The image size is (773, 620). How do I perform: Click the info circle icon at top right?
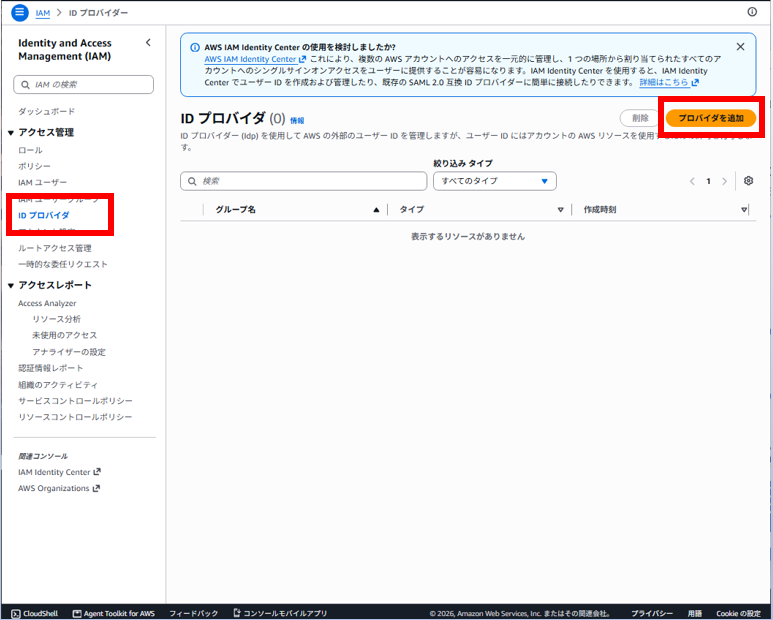[752, 12]
